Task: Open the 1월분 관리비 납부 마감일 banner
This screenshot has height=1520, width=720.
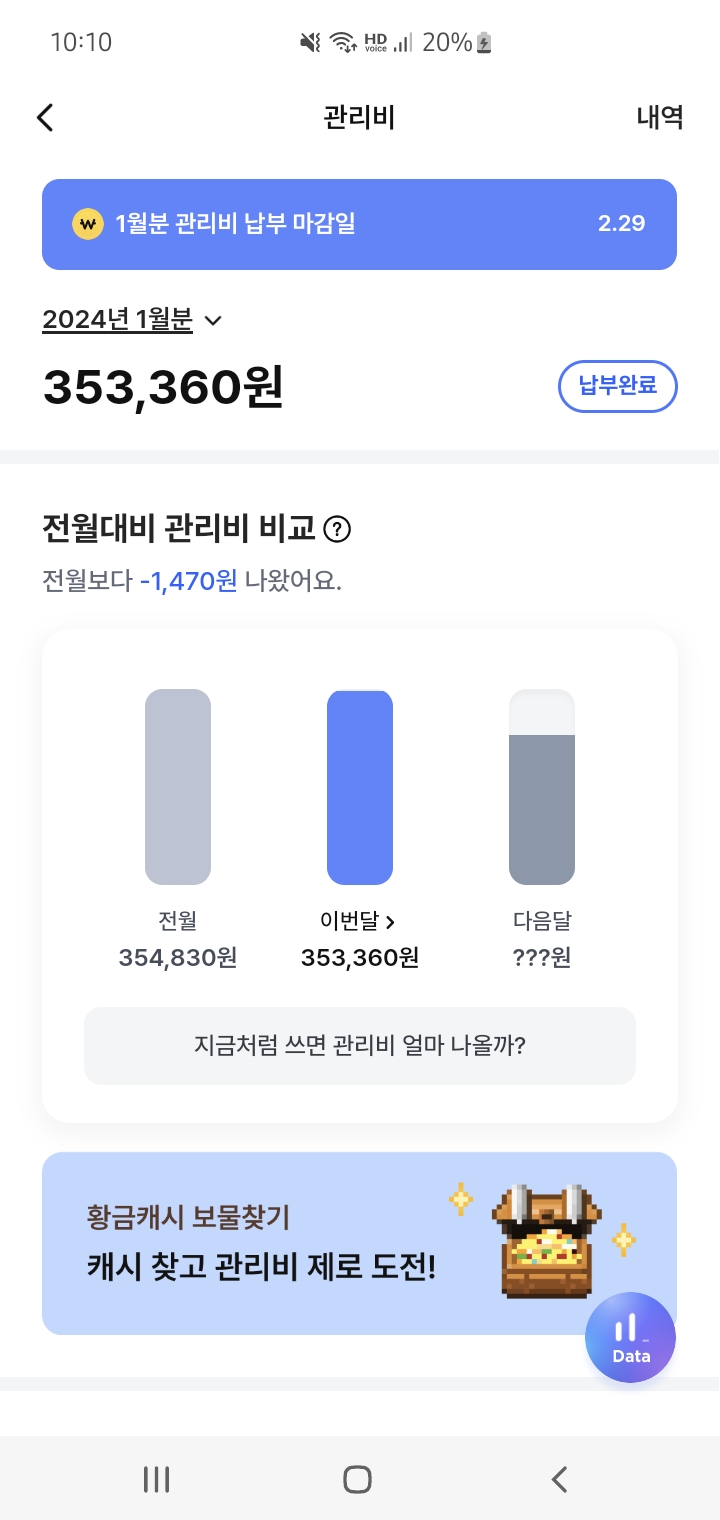Action: pos(359,224)
